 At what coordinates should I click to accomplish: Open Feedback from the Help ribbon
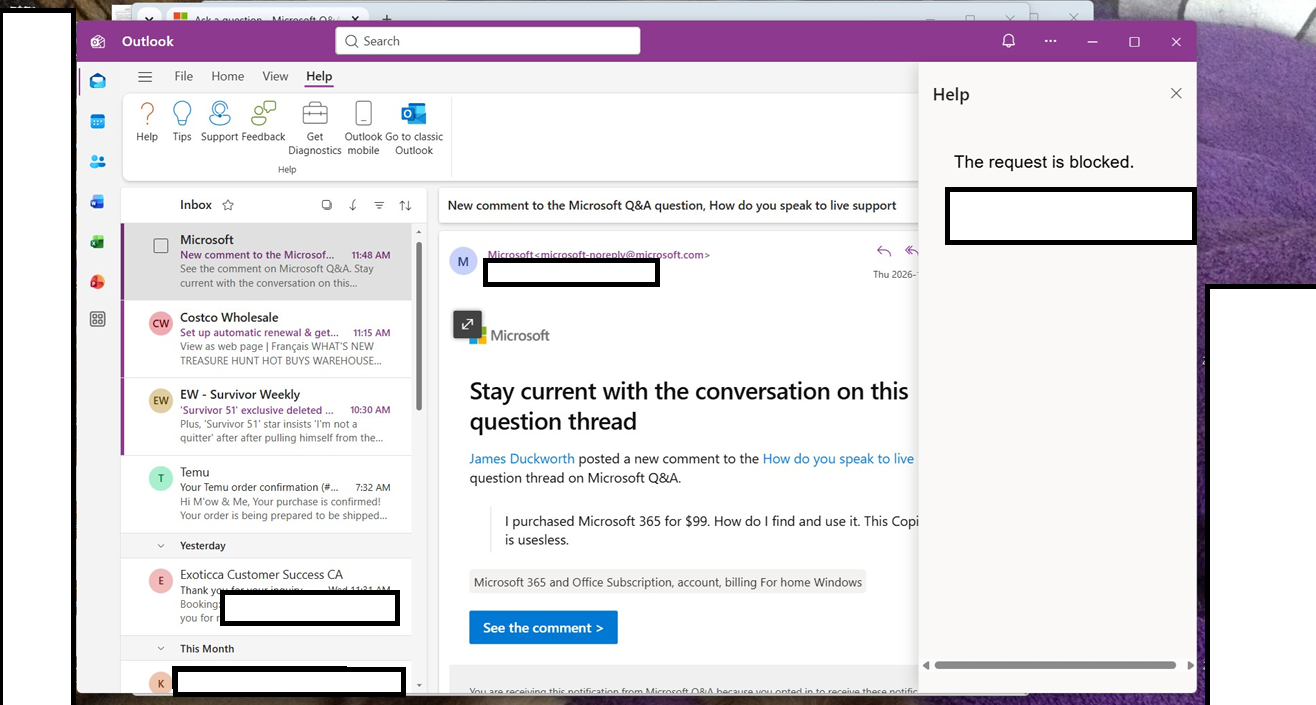[264, 122]
